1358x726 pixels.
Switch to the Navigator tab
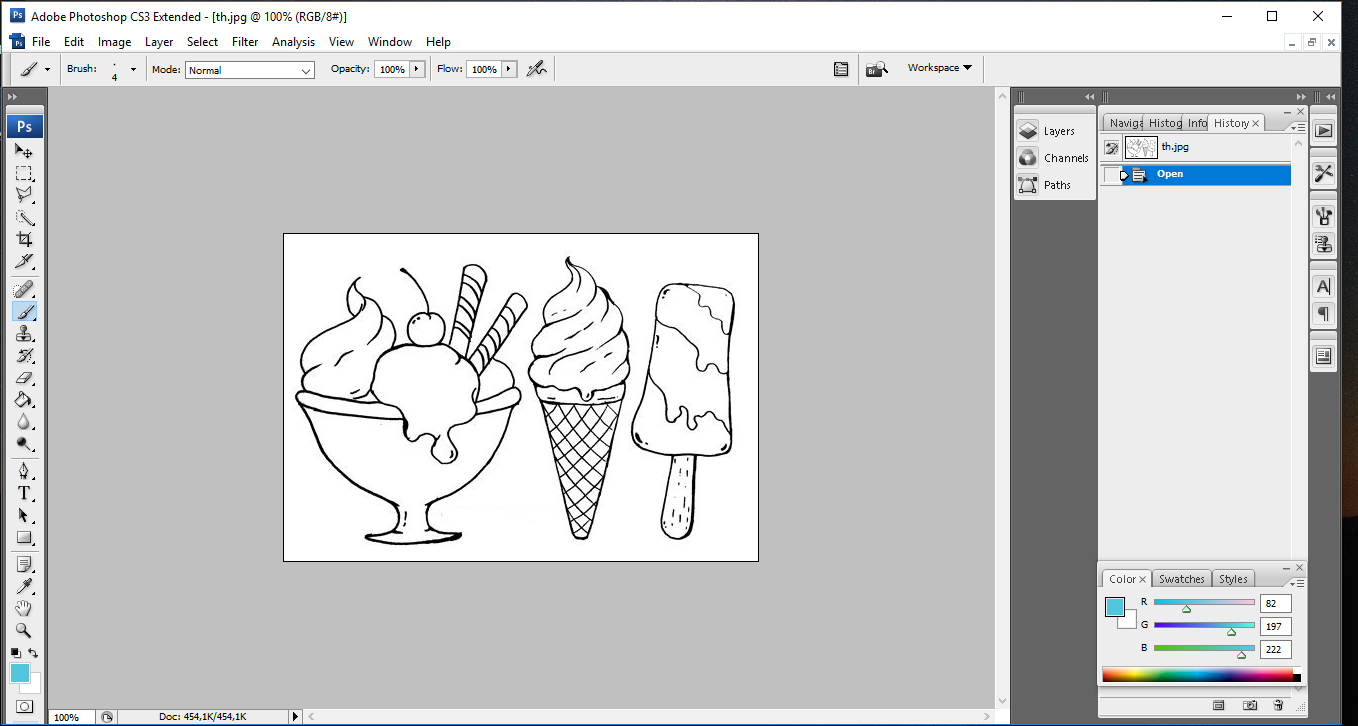1124,123
